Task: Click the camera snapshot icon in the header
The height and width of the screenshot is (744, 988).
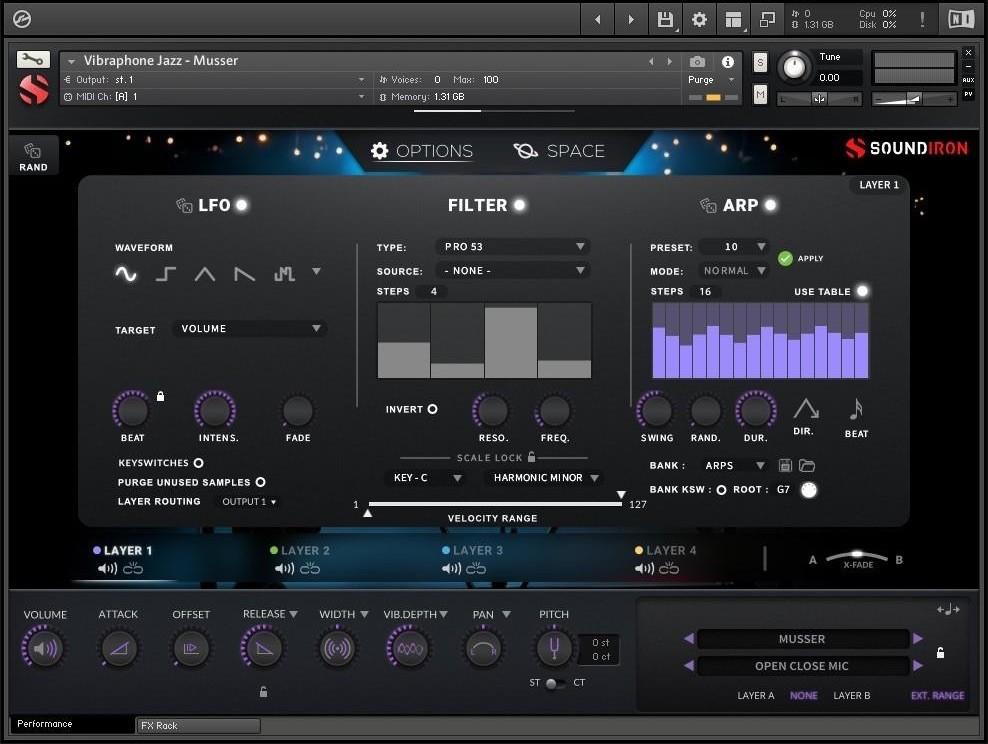Action: [696, 61]
